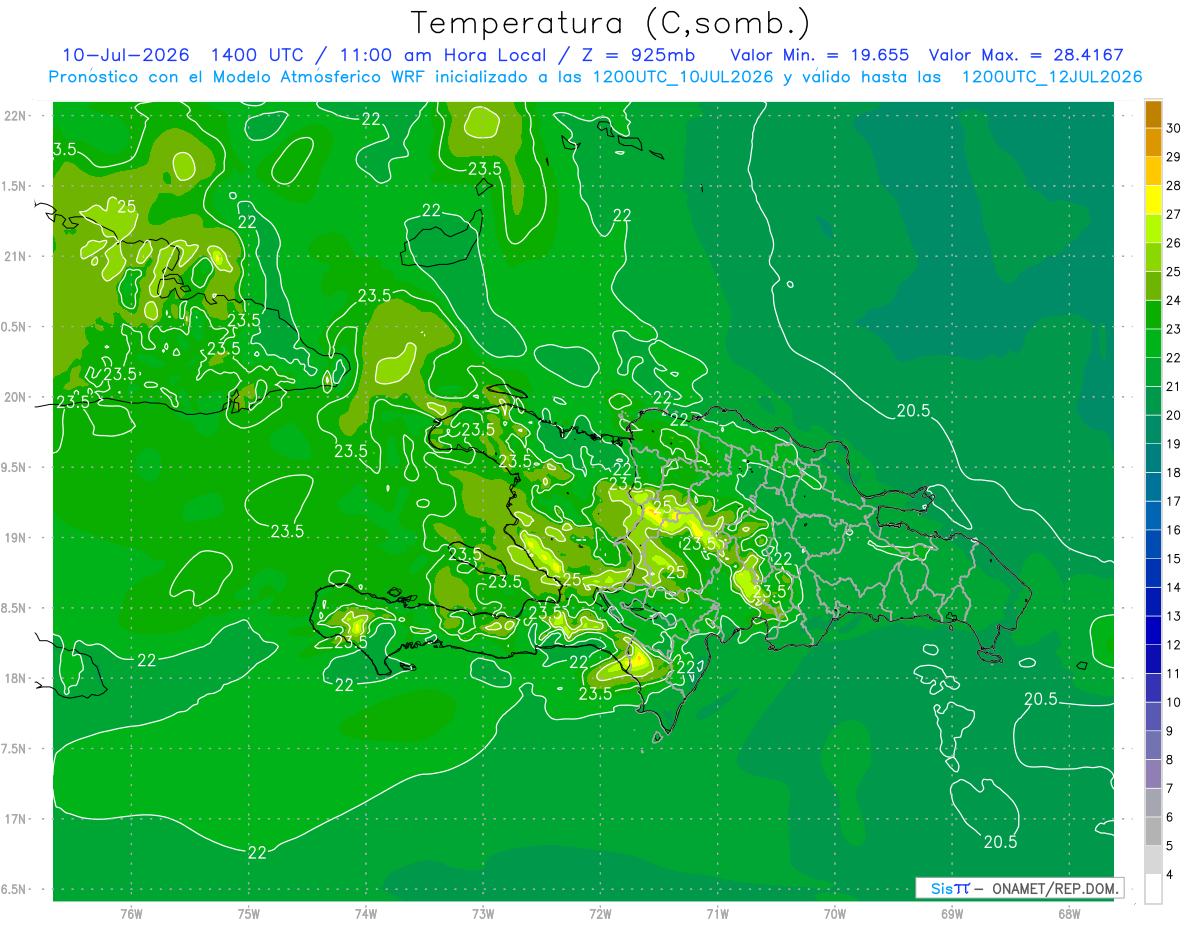
Task: Click the 18N latitude axis label
Action: click(17, 679)
